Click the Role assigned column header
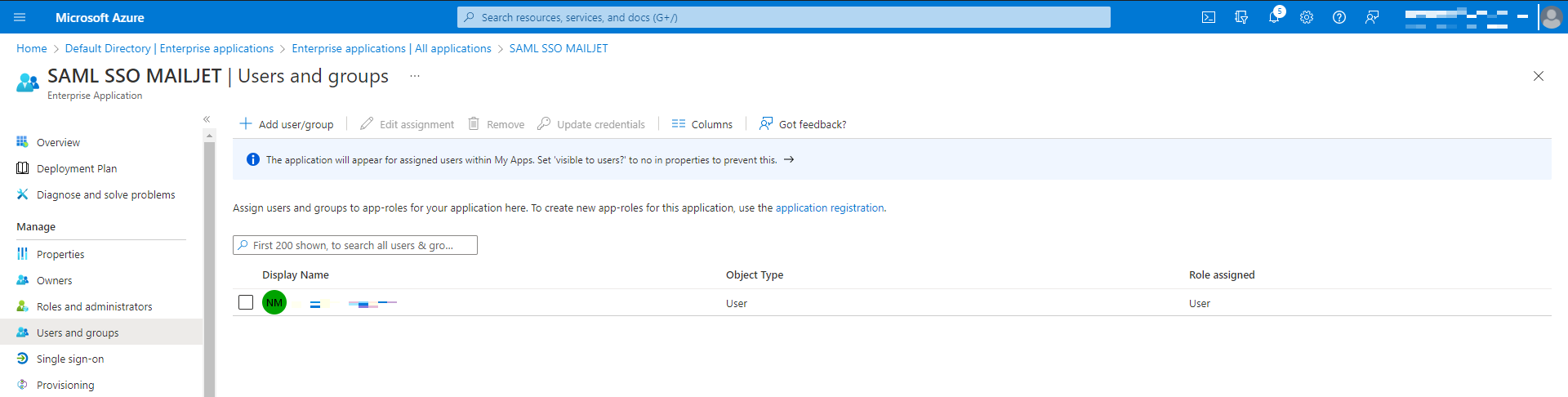The height and width of the screenshot is (397, 1568). (1222, 274)
